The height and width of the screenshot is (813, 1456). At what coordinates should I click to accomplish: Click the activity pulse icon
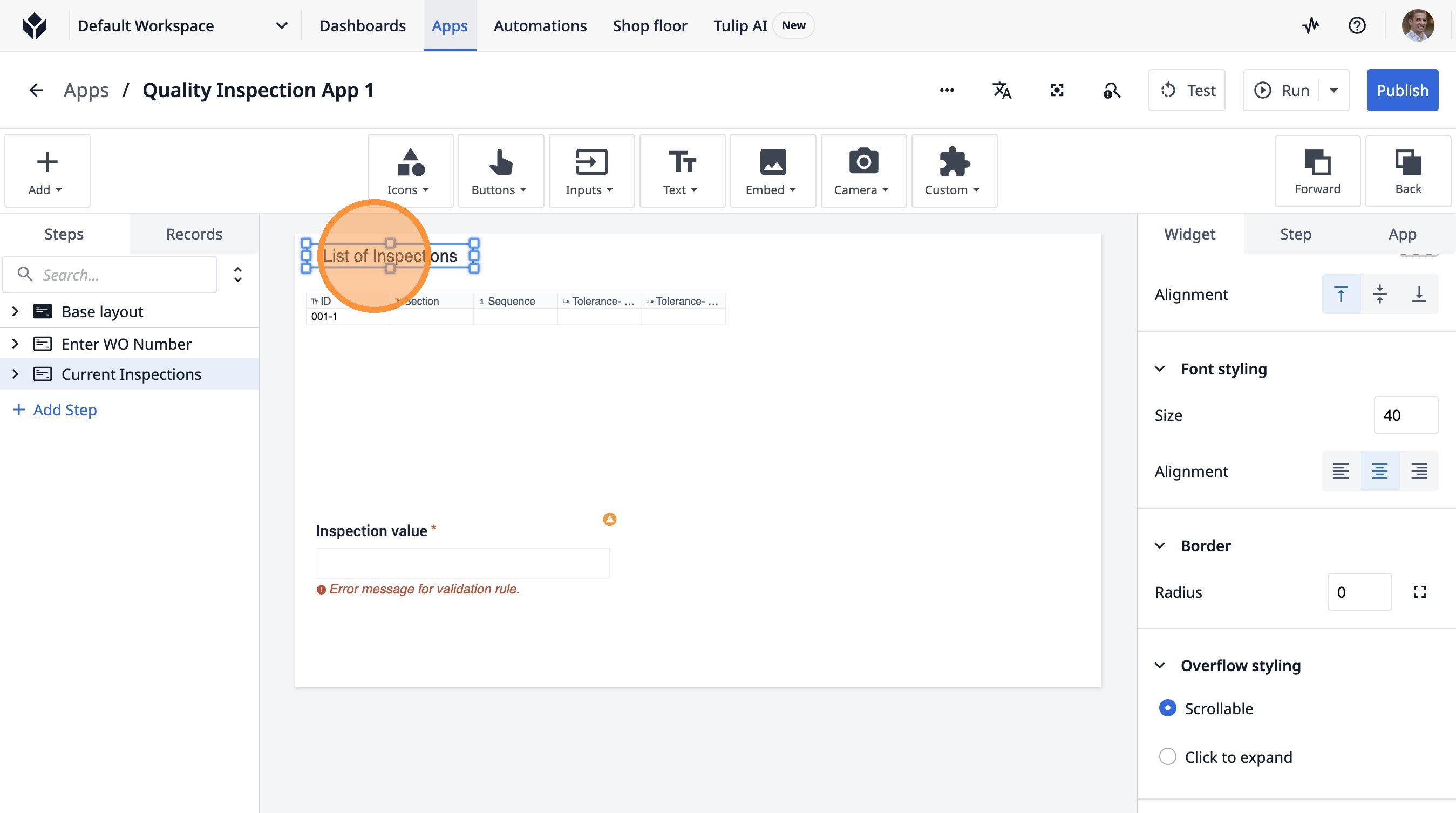pos(1311,25)
